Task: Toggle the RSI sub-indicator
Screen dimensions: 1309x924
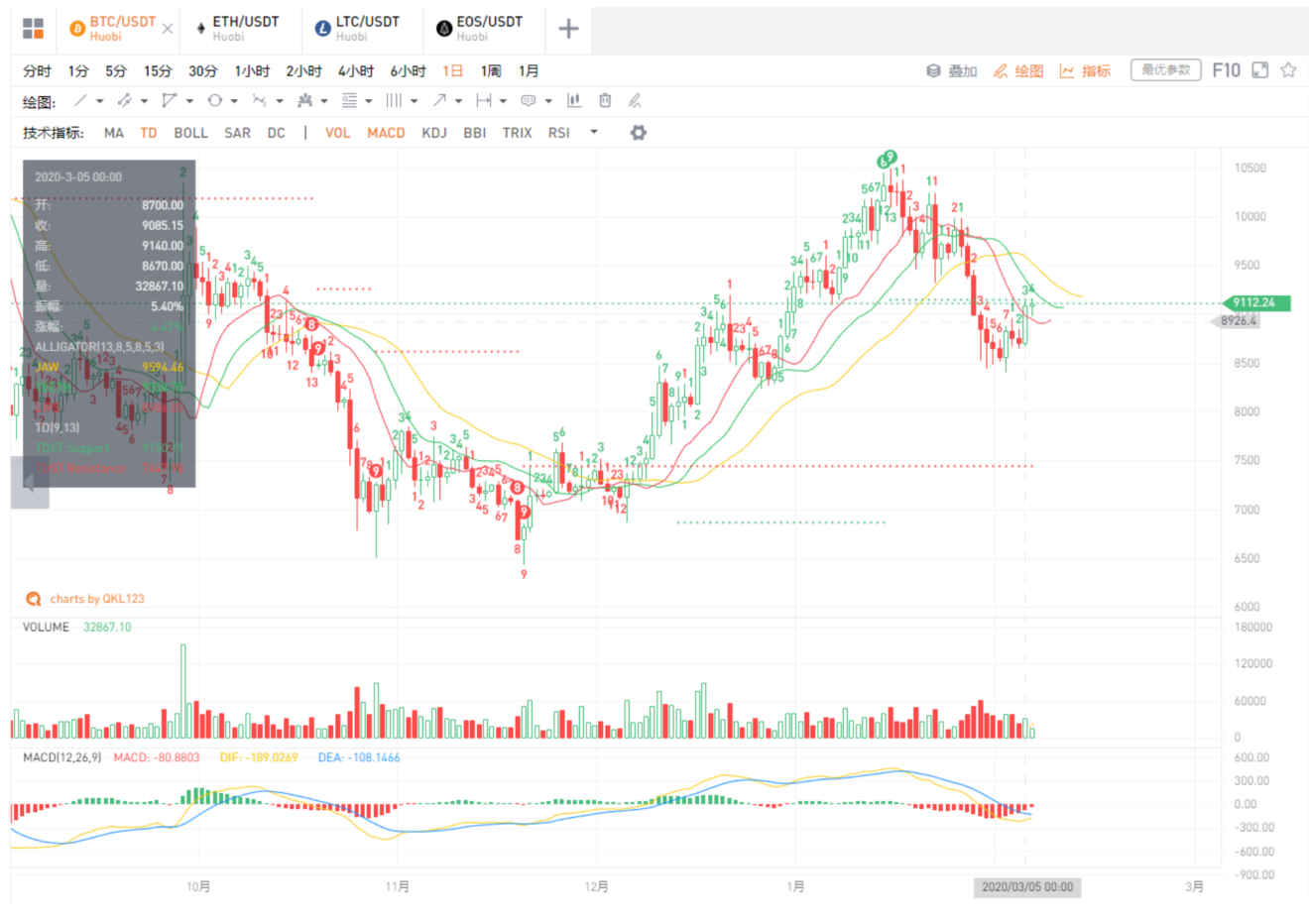Action: click(559, 132)
